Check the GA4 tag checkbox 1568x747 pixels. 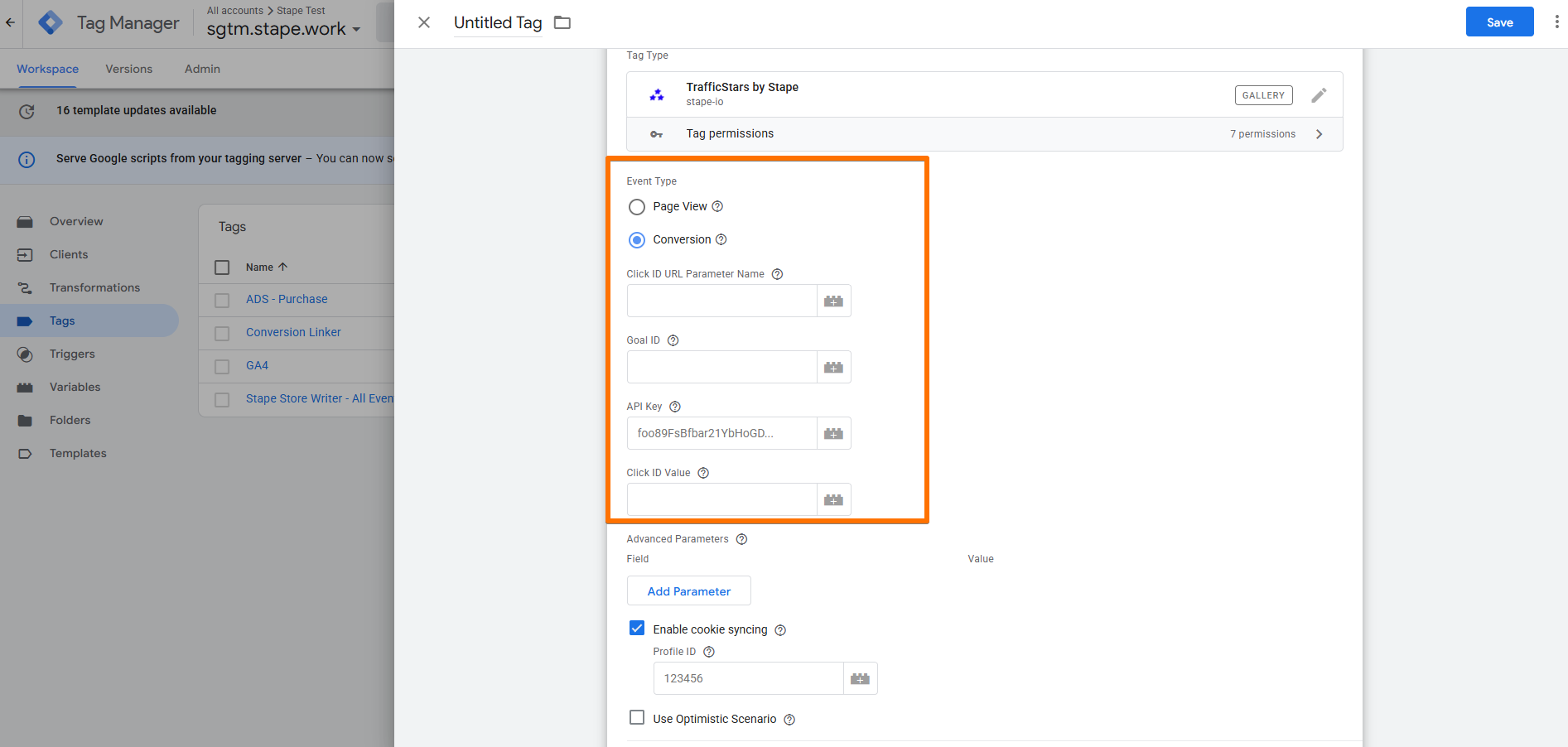point(222,366)
